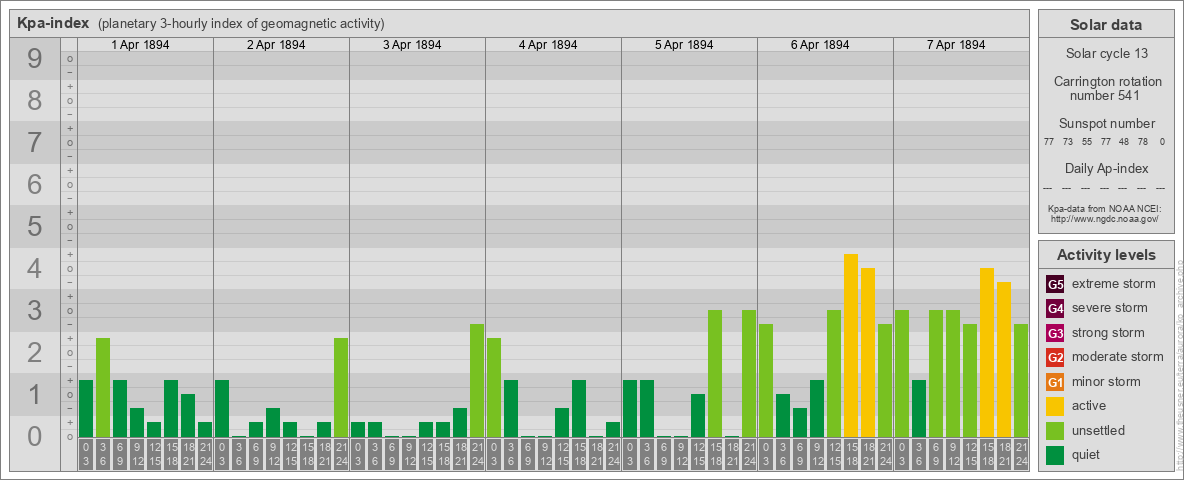Click the yellow bar on 7 Apr 18-21
Viewport: 1184px width, 480px height.
(1004, 359)
